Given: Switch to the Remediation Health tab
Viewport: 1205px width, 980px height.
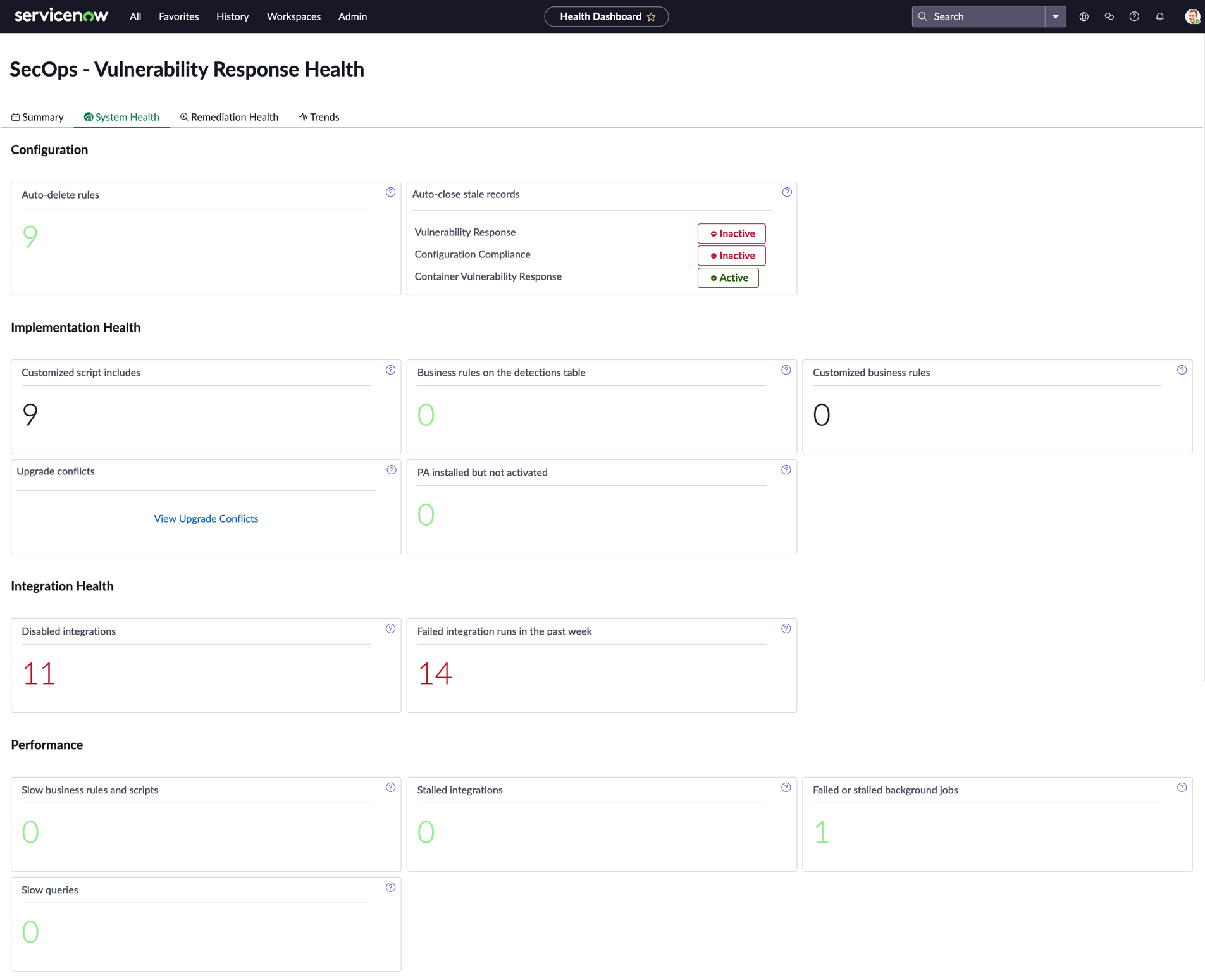Looking at the screenshot, I should (x=229, y=117).
